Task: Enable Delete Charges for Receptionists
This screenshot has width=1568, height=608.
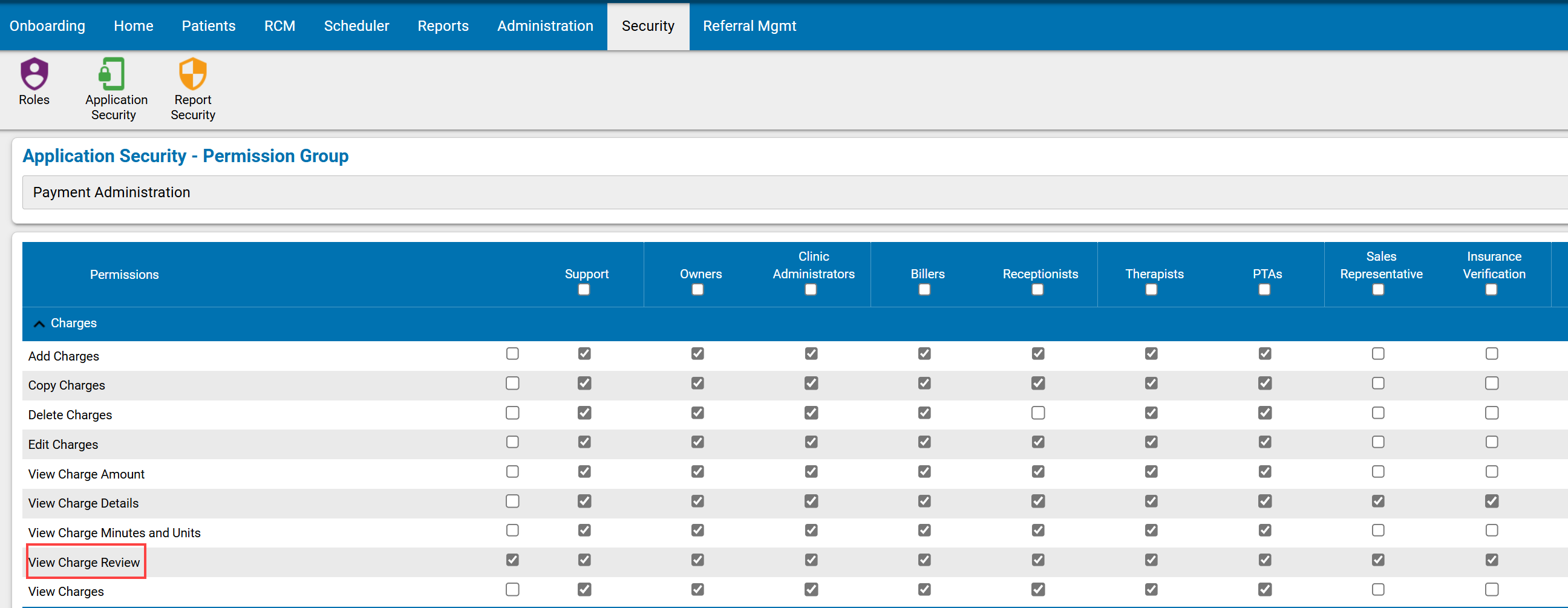Action: (x=1038, y=413)
